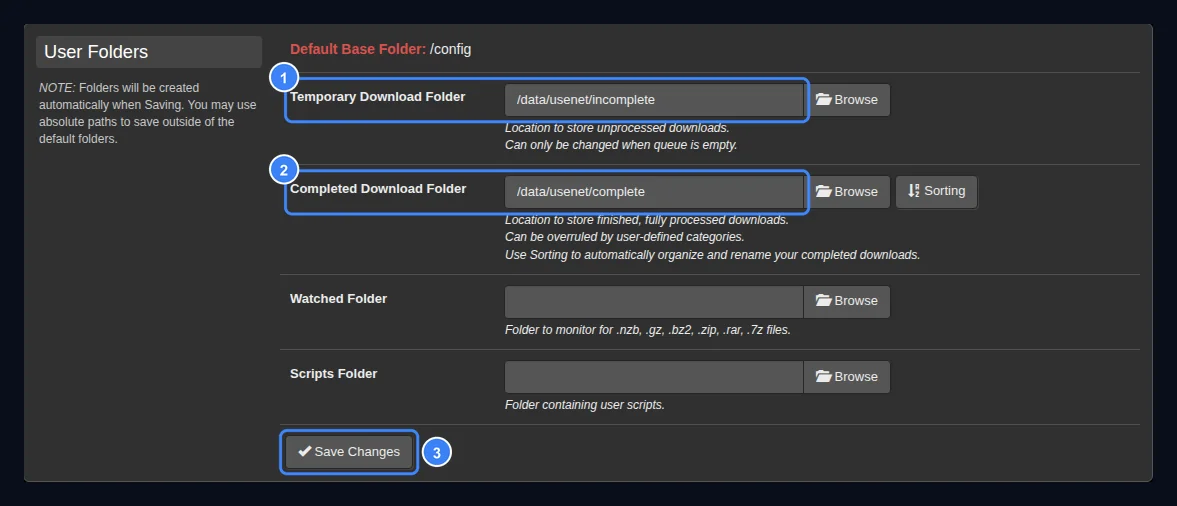Click 'Location to store unprocessed downloads' hint

617,128
